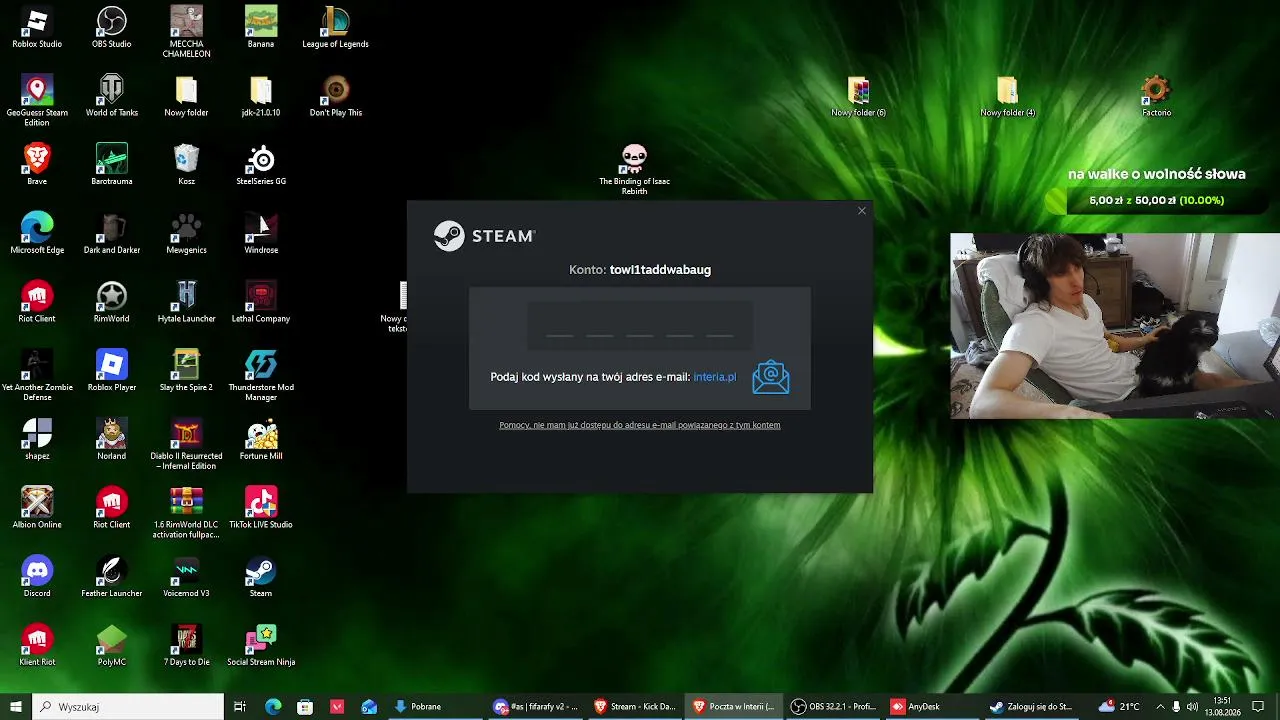The image size is (1280, 720).
Task: Switch to the Discord fifarafy v2 taskbar window
Action: tap(536, 707)
